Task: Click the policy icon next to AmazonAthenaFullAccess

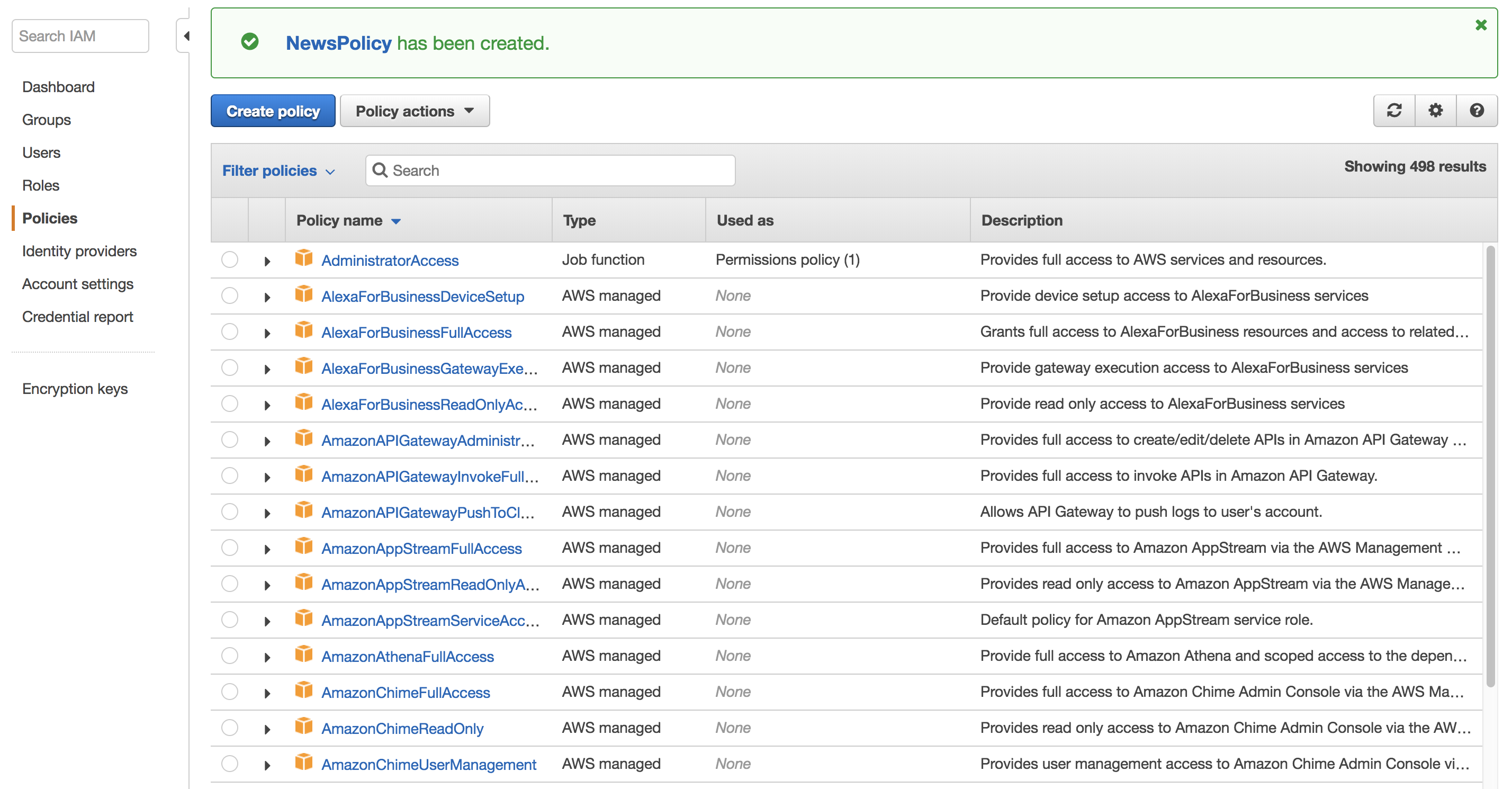Action: point(303,654)
